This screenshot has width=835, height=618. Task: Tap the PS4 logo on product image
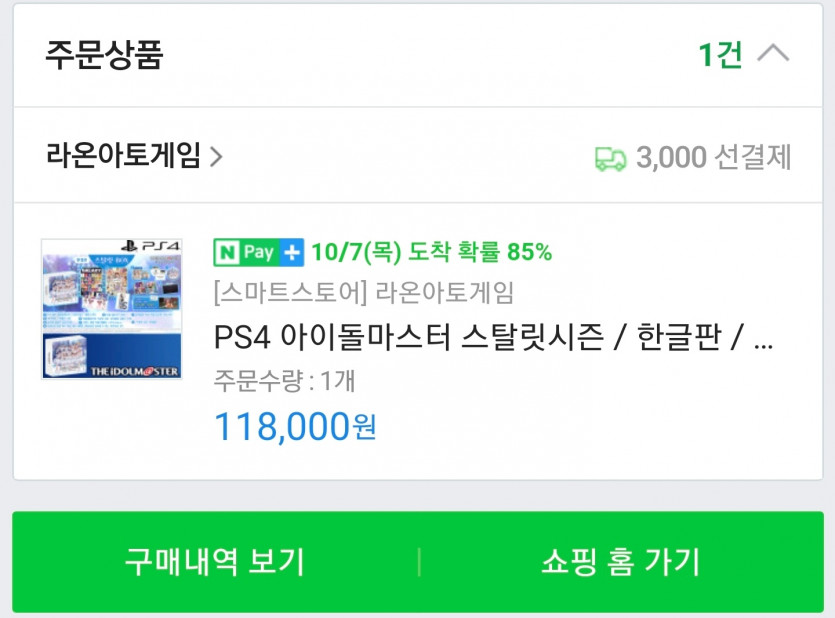pyautogui.click(x=151, y=246)
